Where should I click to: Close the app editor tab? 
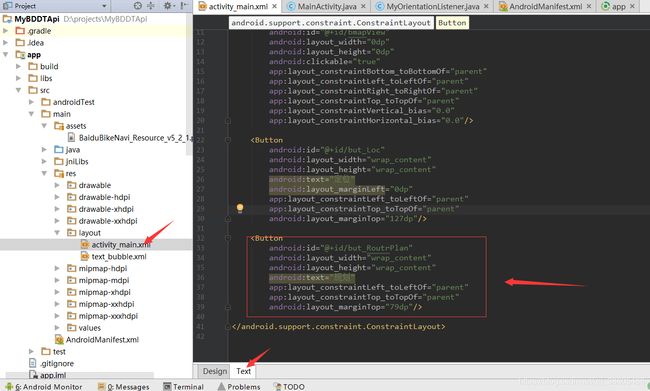[x=632, y=7]
